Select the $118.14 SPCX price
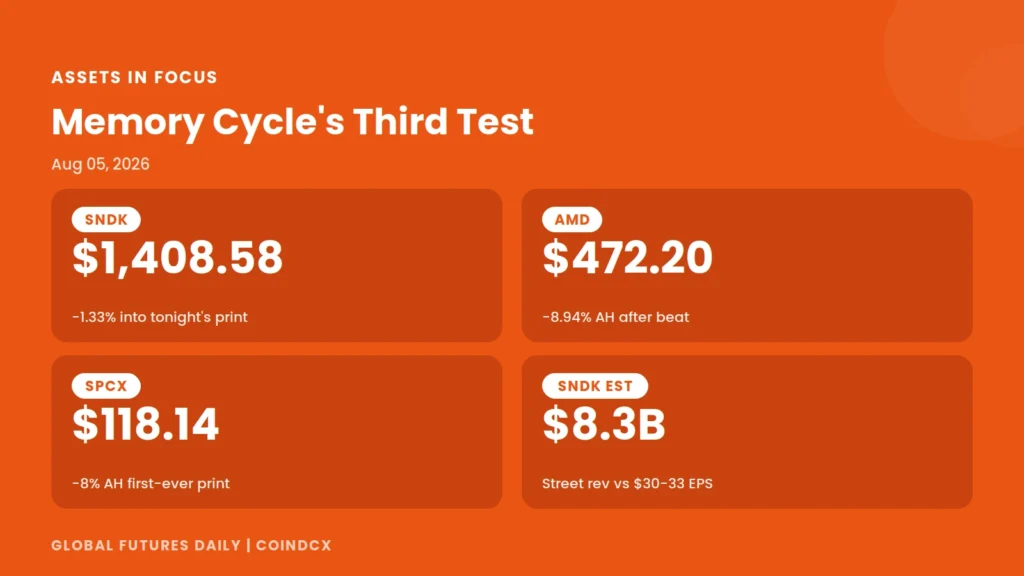The width and height of the screenshot is (1024, 576). pos(146,424)
